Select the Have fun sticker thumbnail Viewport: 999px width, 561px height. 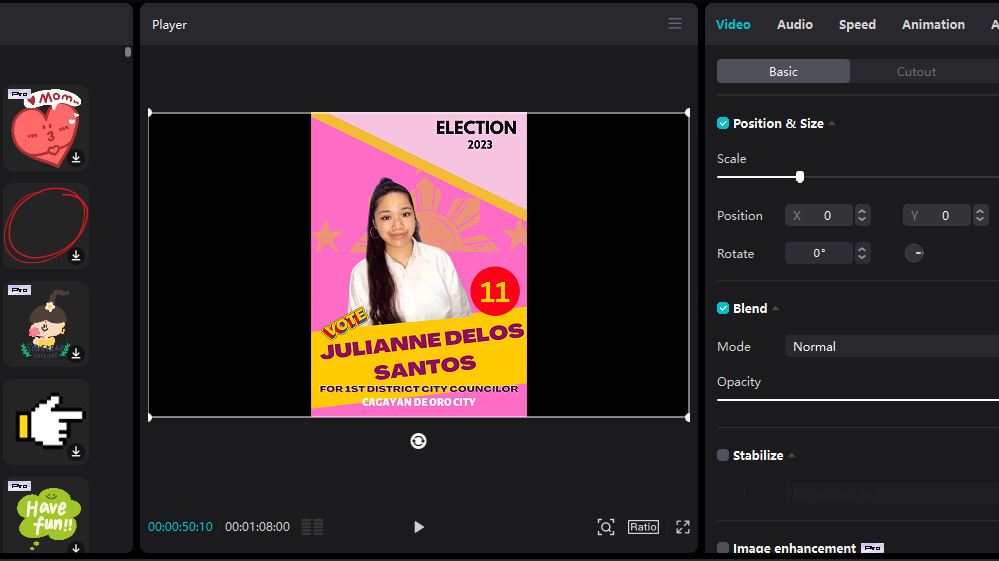tap(46, 515)
